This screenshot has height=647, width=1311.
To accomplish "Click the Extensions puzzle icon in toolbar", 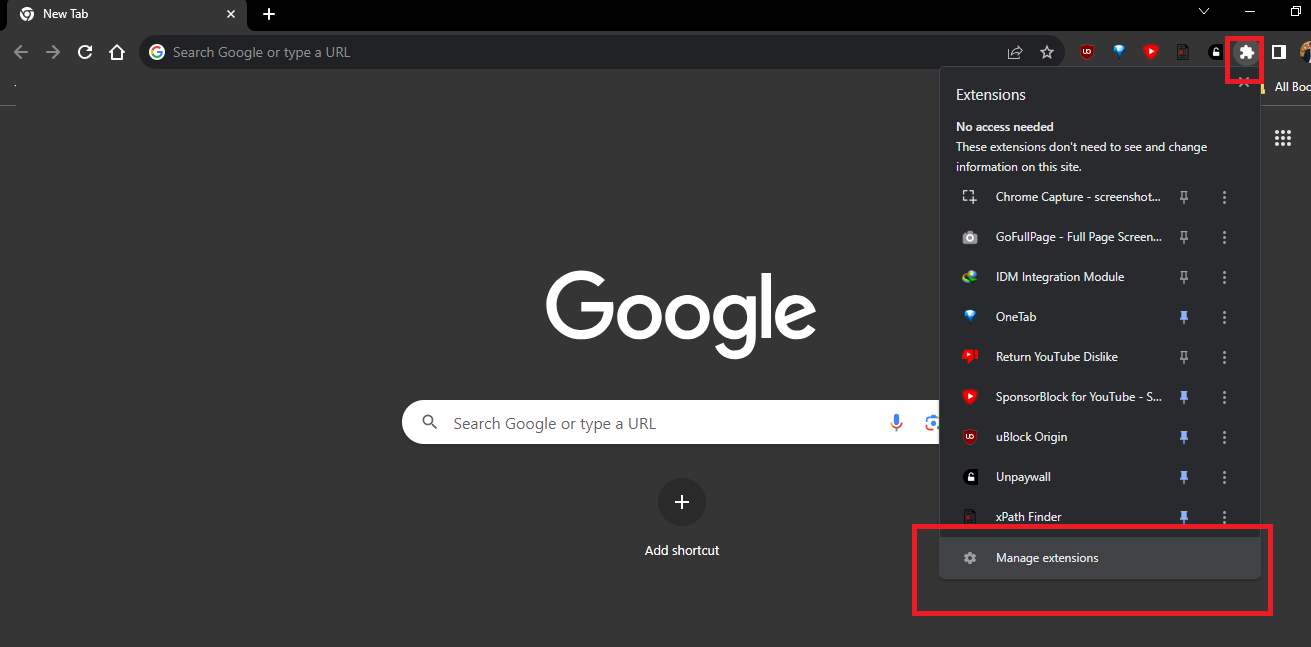I will (x=1246, y=52).
